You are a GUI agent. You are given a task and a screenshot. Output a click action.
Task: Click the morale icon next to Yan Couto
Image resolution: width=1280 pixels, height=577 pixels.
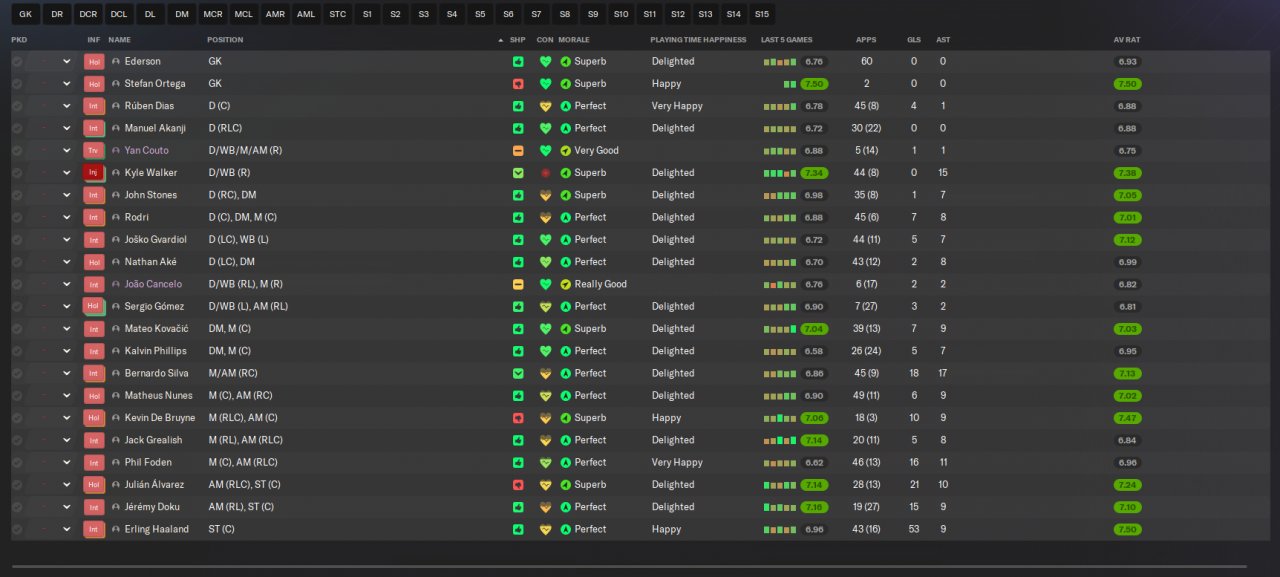[565, 150]
